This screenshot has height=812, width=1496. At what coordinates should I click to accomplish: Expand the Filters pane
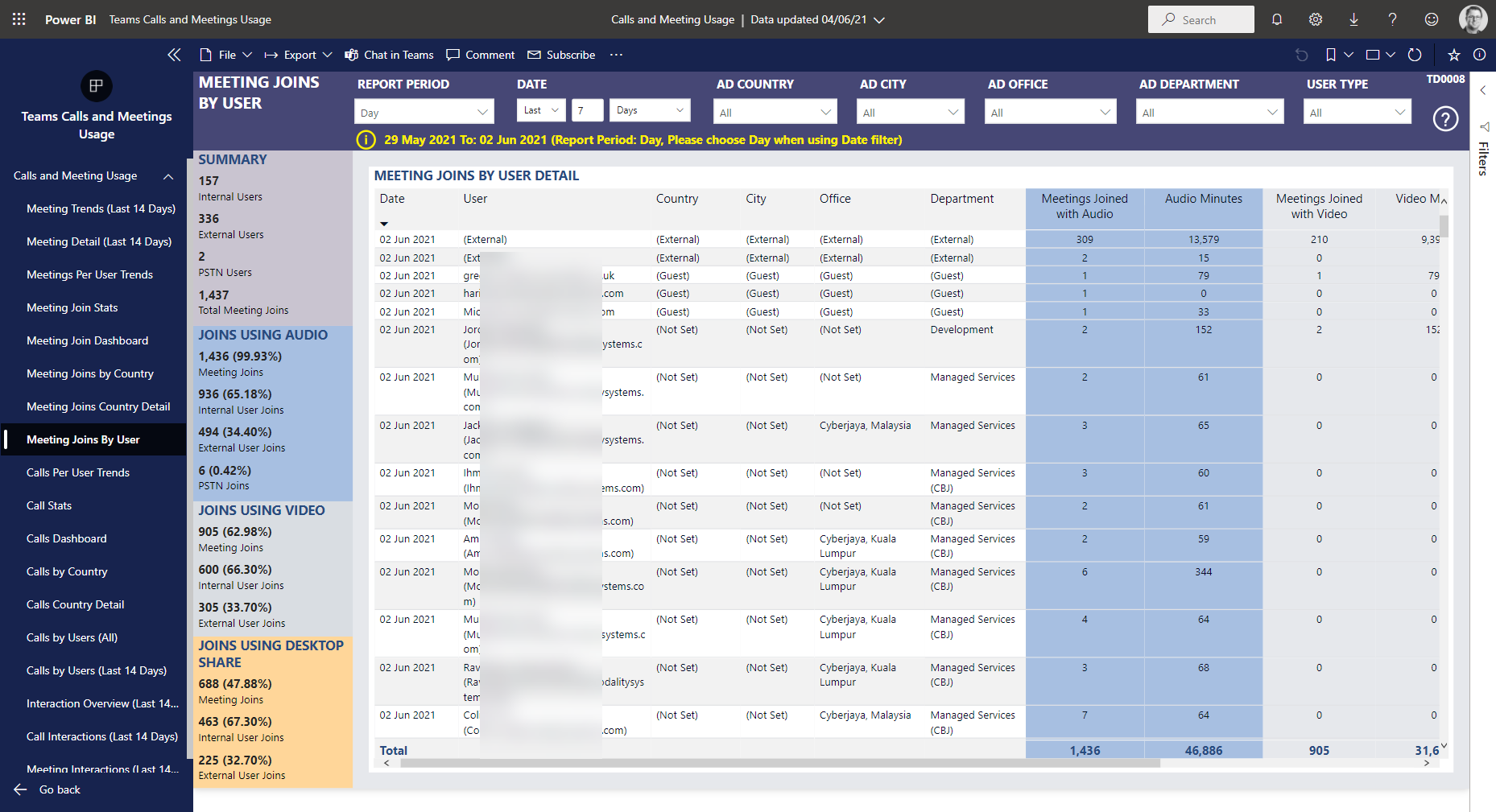click(x=1483, y=90)
